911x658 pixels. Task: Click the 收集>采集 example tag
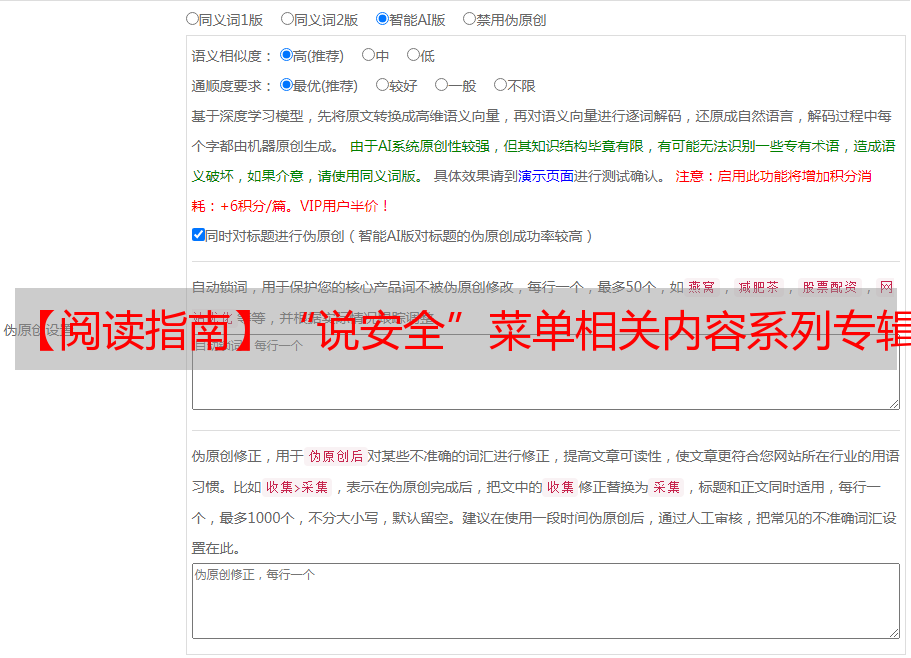[297, 487]
